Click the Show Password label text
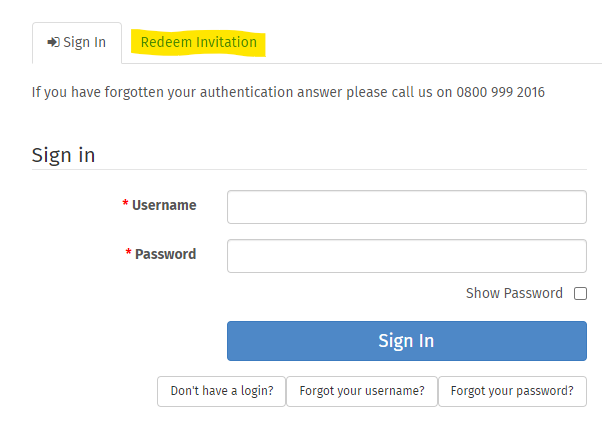The image size is (602, 432). (x=514, y=293)
